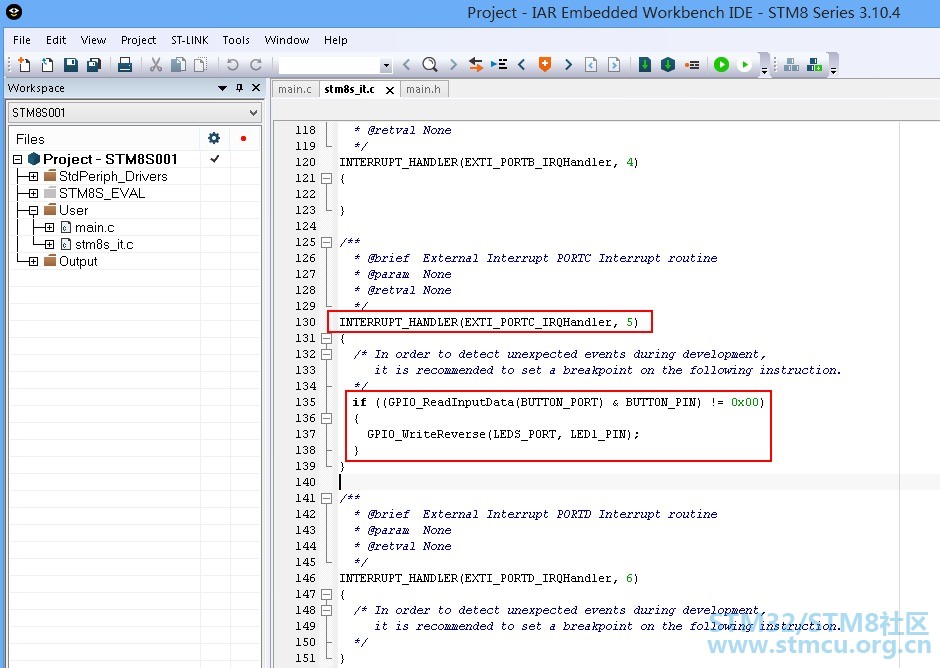Open the STM8S001 configuration dropdown

tap(254, 113)
